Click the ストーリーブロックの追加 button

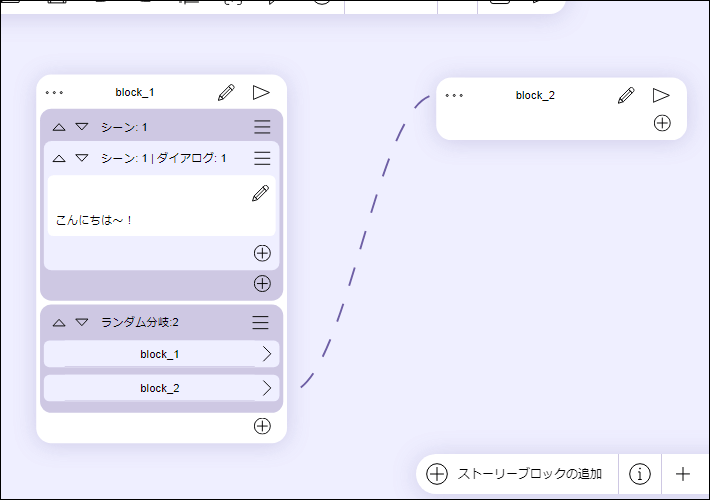click(516, 474)
